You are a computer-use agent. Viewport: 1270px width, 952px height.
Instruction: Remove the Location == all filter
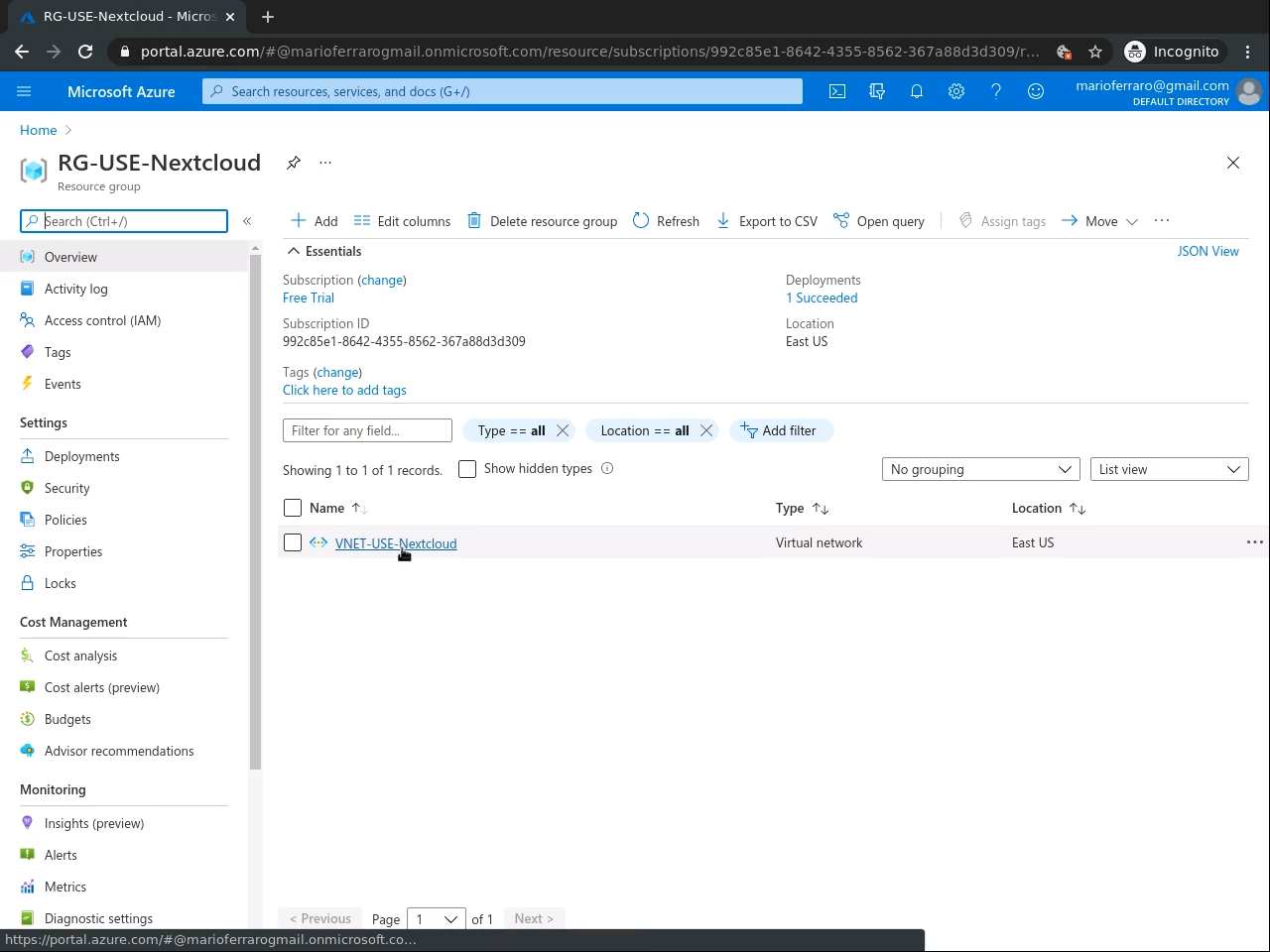click(706, 430)
